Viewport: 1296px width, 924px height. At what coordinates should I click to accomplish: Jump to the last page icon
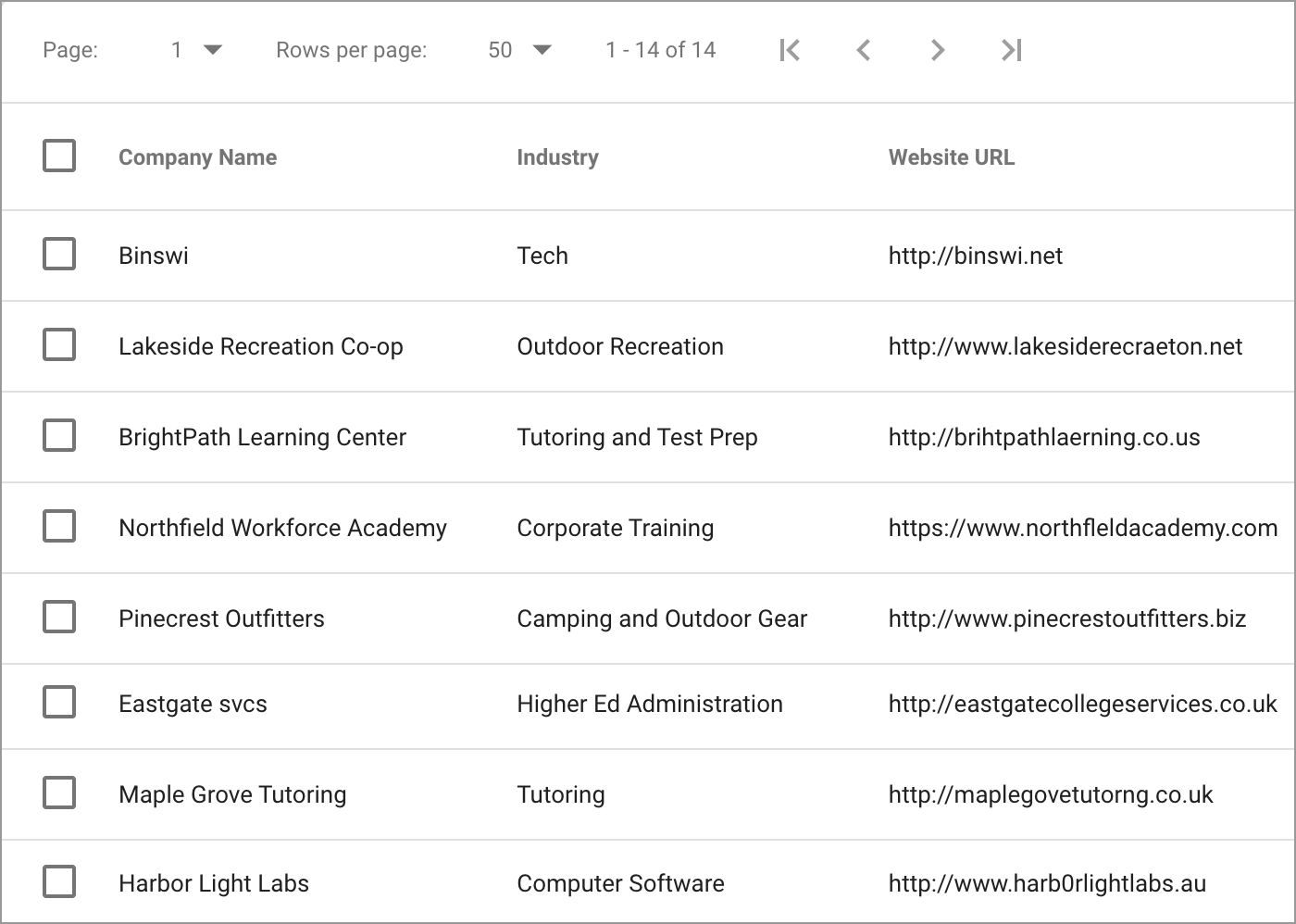tap(1012, 50)
